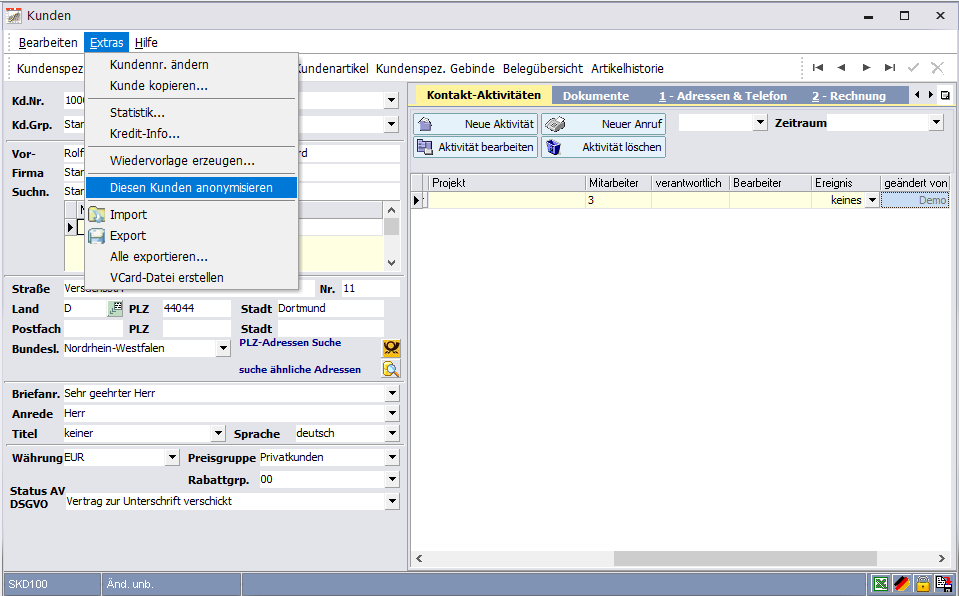Screen dimensions: 959x596
Task: Click the German flag language icon
Action: tap(902, 584)
